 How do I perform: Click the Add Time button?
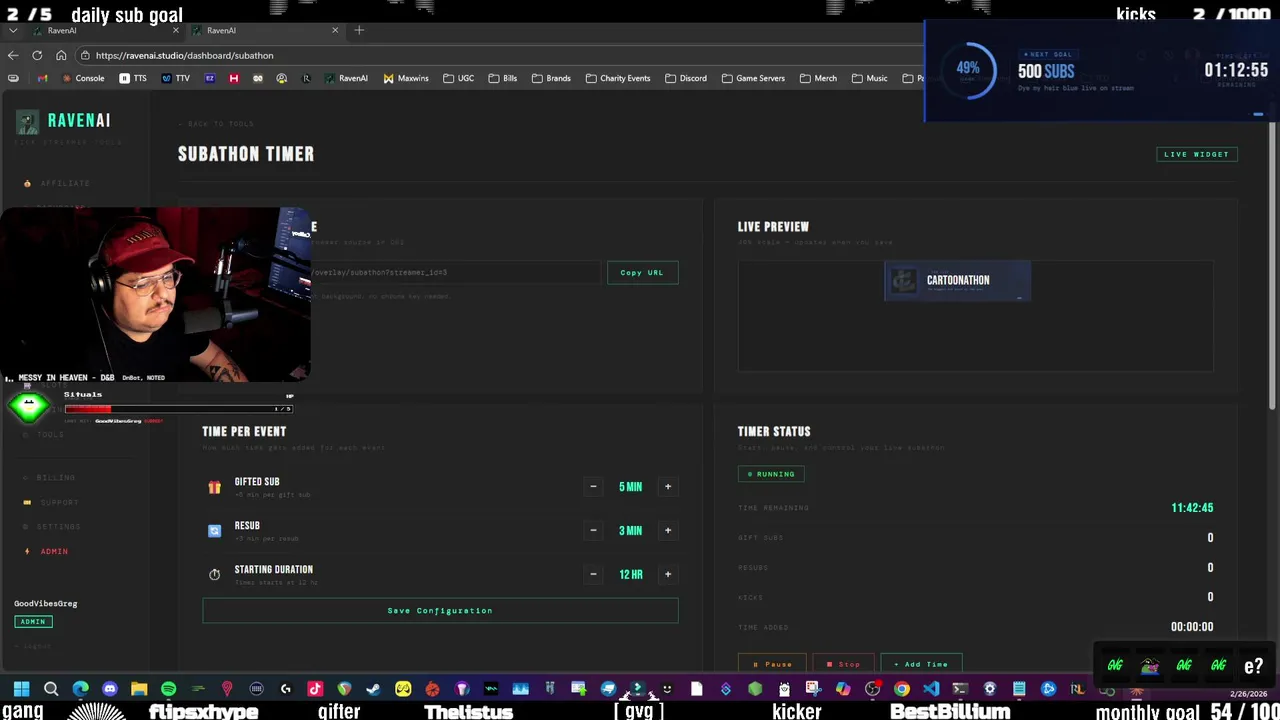(x=921, y=664)
